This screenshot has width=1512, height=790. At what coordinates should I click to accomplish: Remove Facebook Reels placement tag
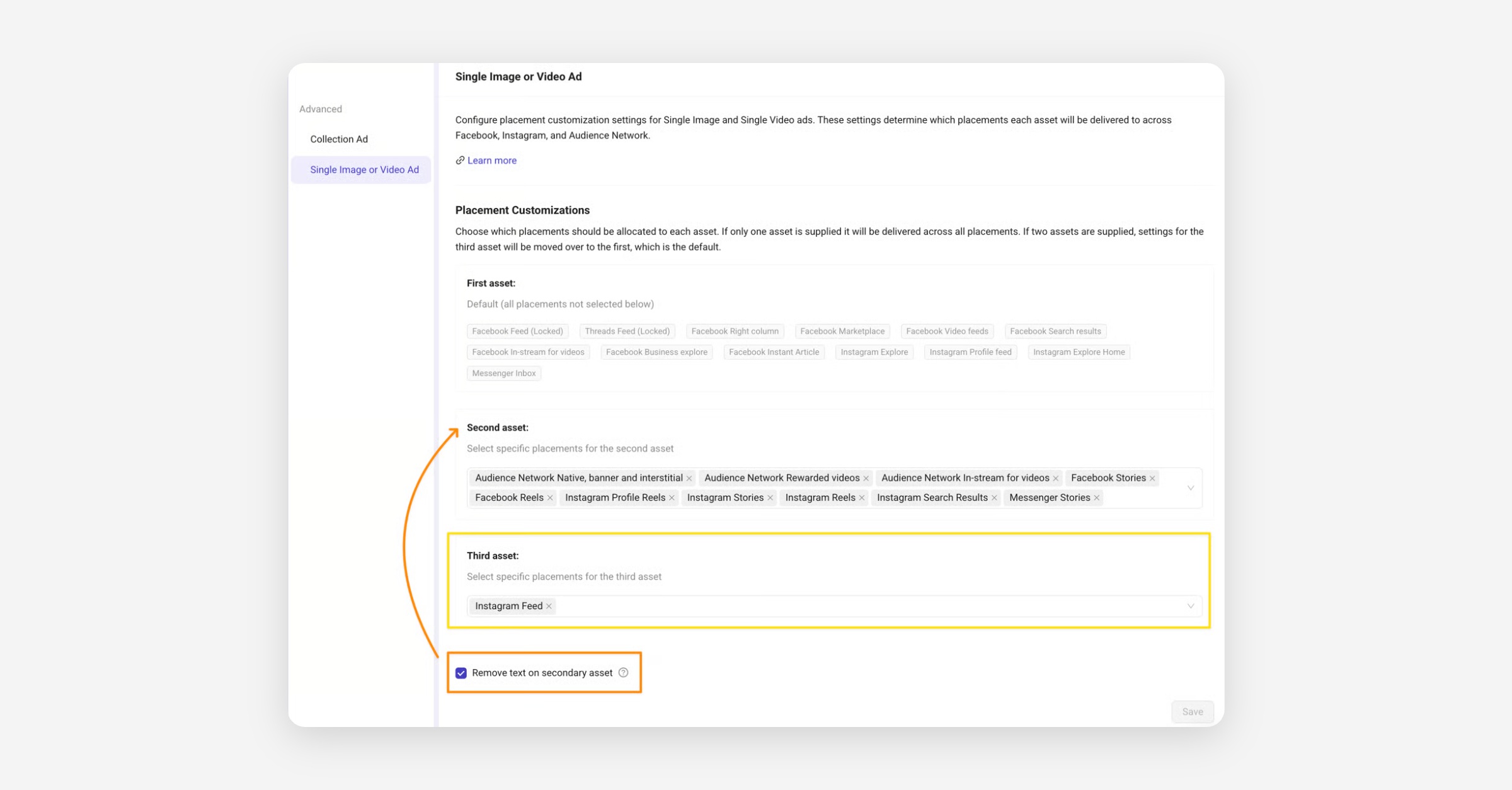pos(550,498)
